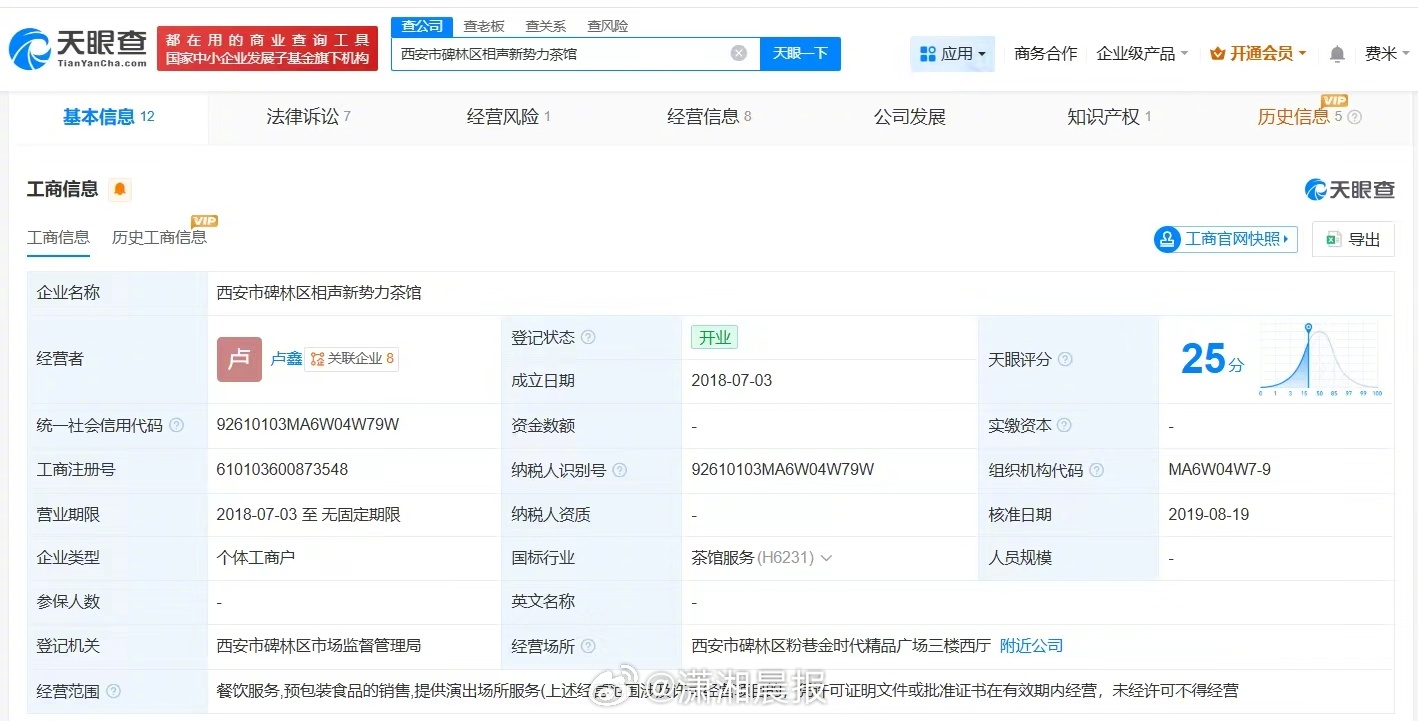
Task: Open help icon beside 实缴资本
Action: coord(1065,425)
